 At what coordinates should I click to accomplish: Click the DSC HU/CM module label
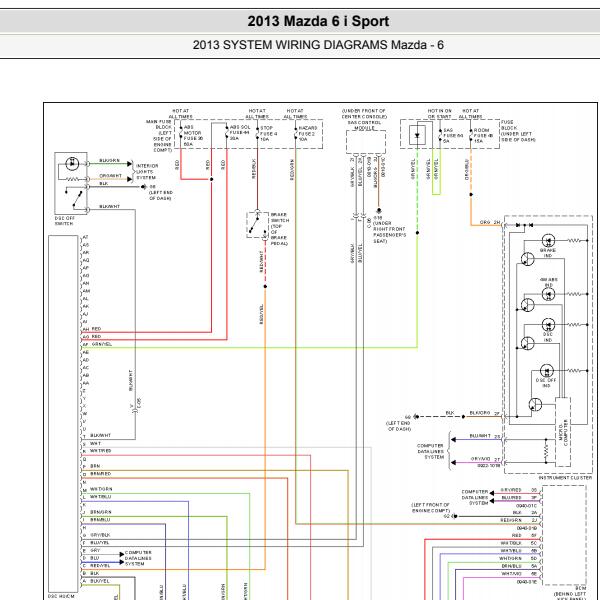61,596
